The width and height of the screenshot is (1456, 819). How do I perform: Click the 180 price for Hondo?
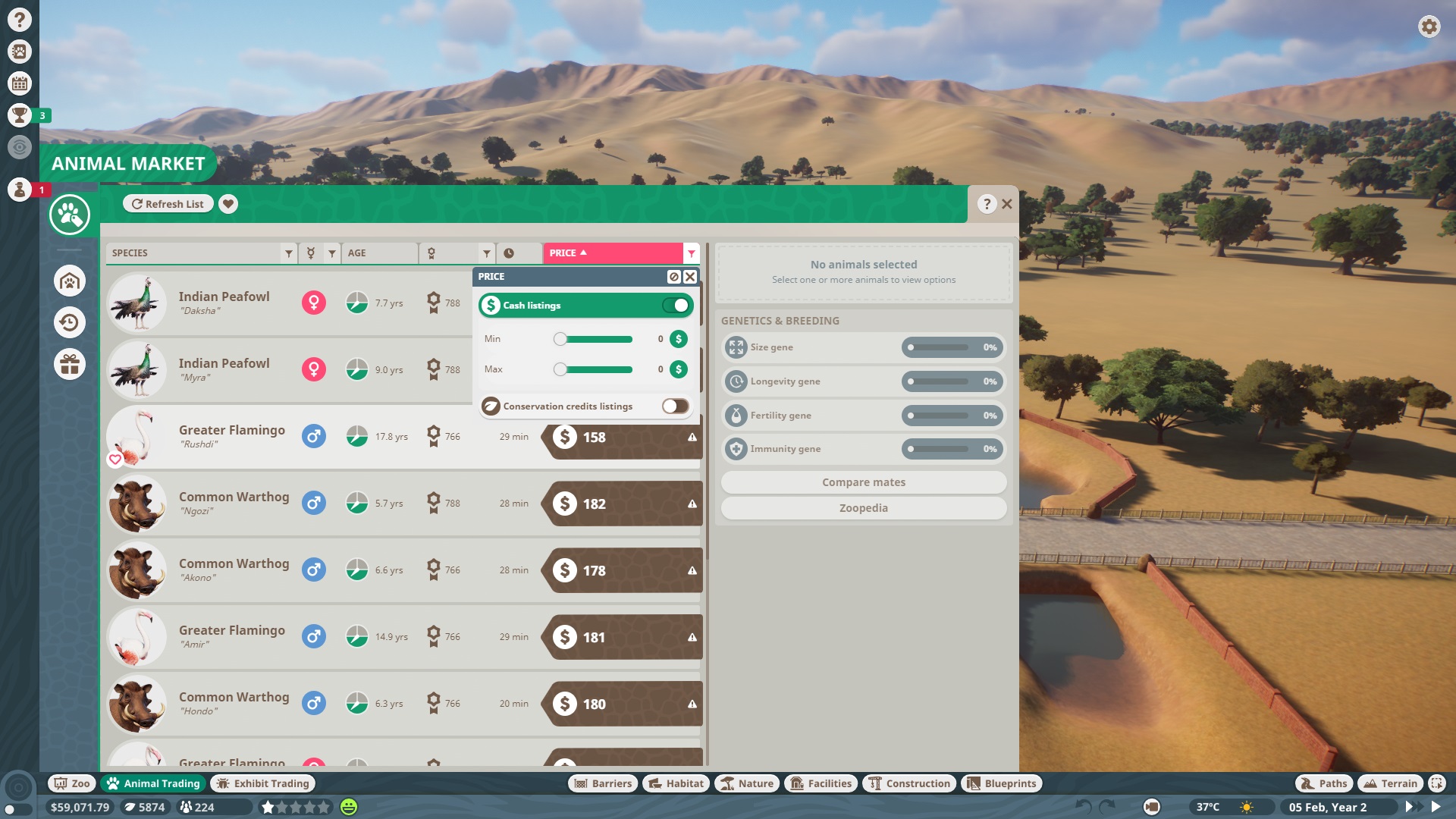coord(622,704)
